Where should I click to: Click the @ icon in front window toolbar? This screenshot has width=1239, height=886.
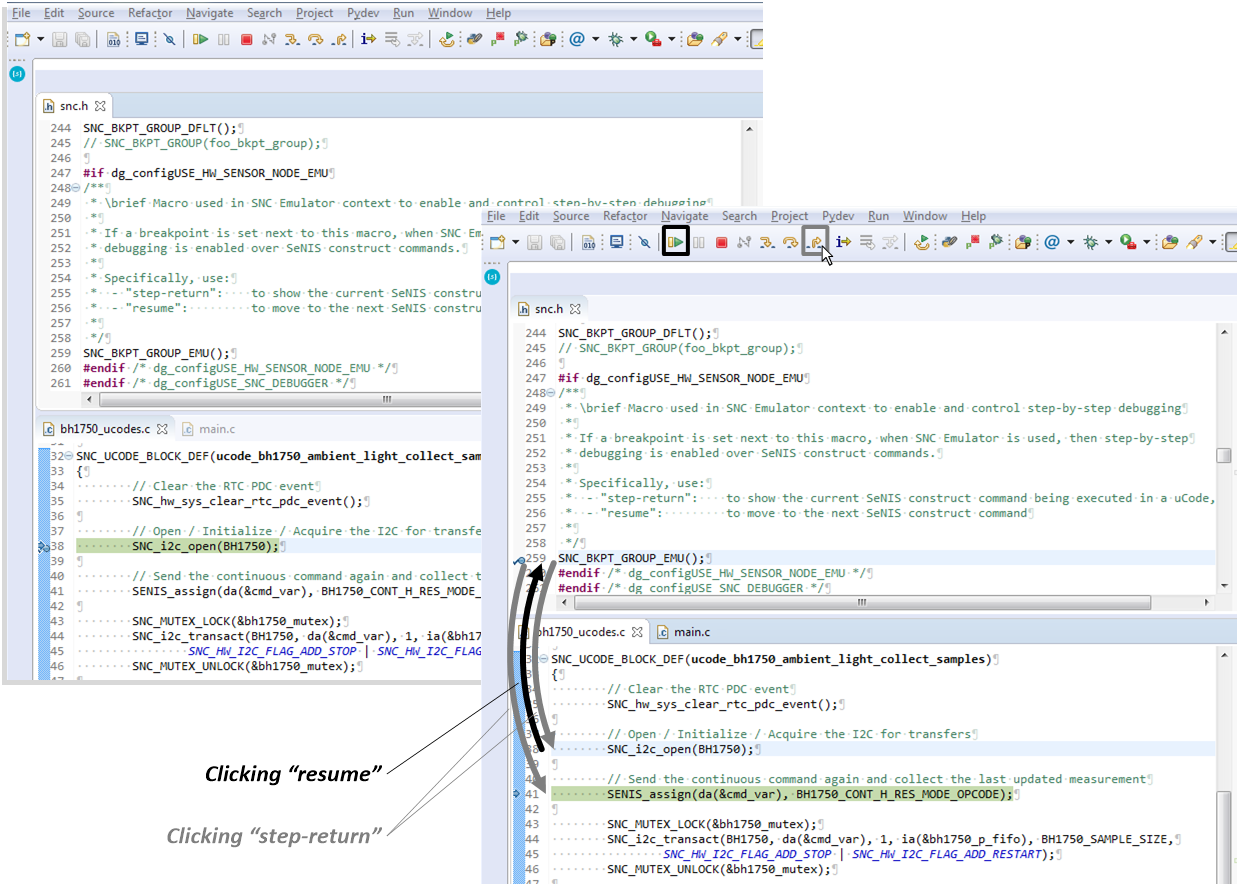1052,242
